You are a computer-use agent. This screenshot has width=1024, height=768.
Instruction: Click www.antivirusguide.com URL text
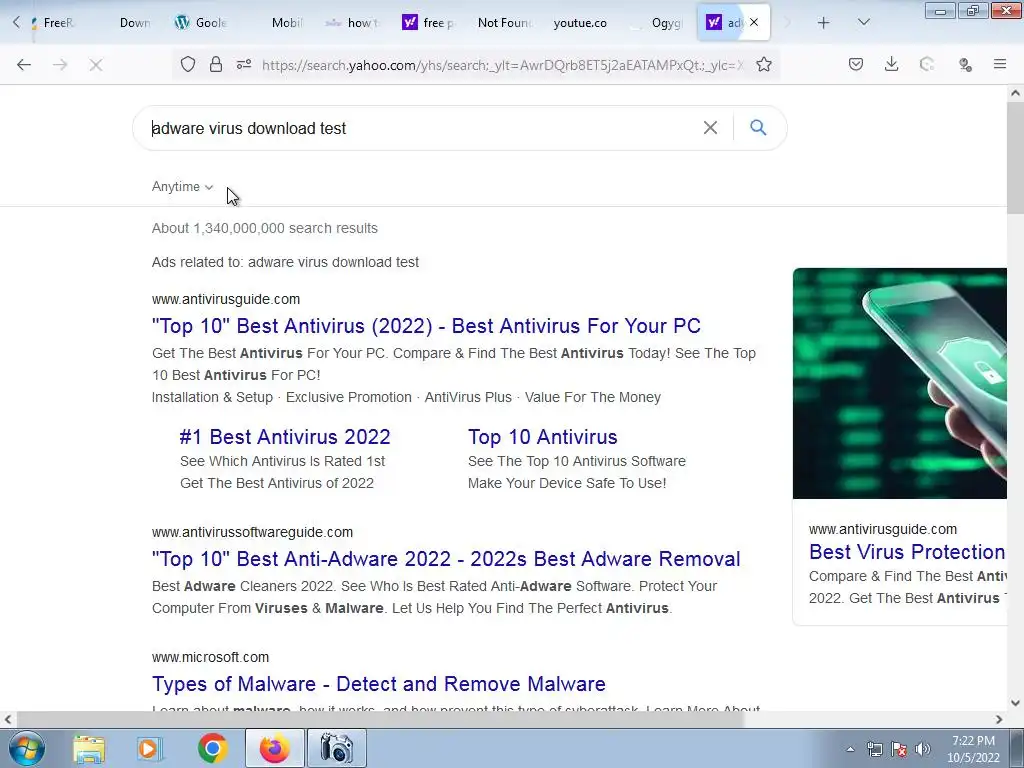point(226,299)
